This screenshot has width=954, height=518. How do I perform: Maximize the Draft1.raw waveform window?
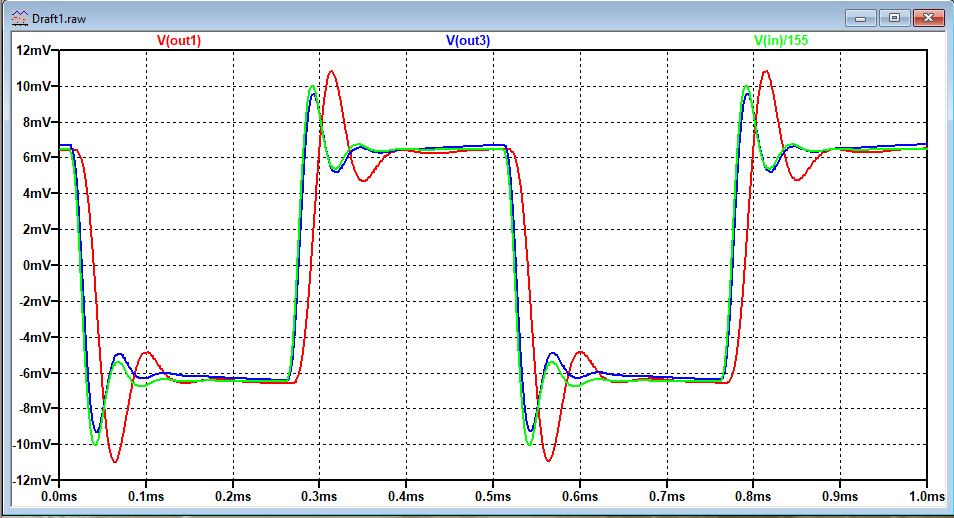coord(894,18)
